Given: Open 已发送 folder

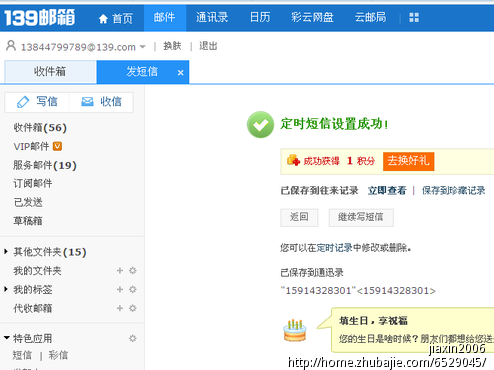Looking at the screenshot, I should 28,202.
